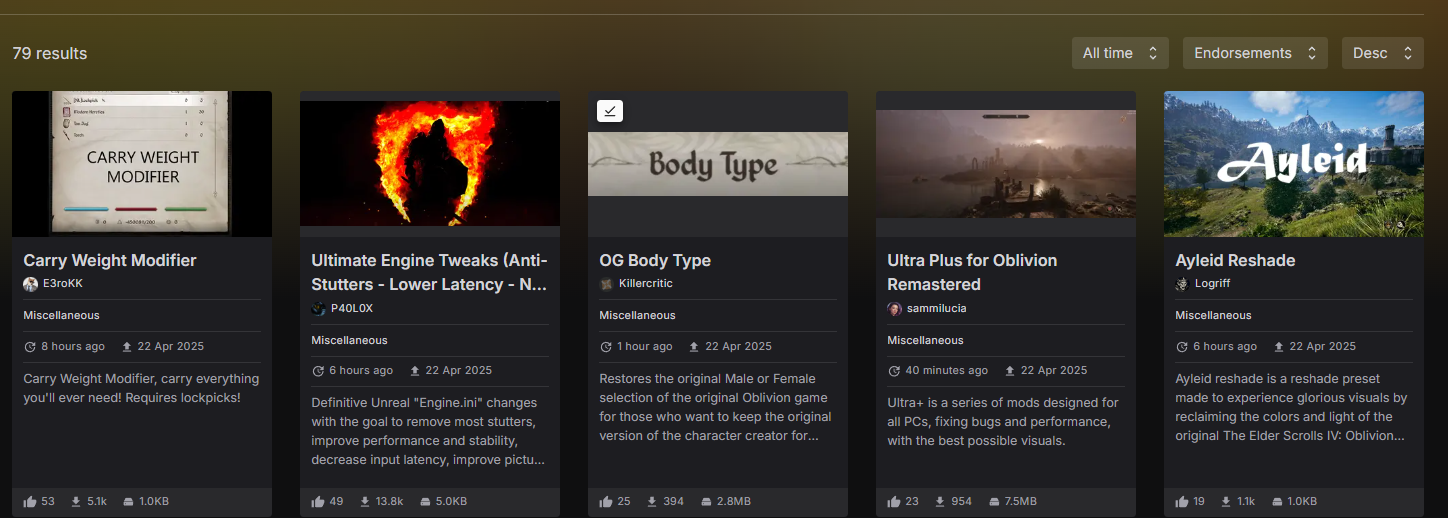Click P40L0X's avatar icon
This screenshot has height=518, width=1448.
tap(318, 308)
